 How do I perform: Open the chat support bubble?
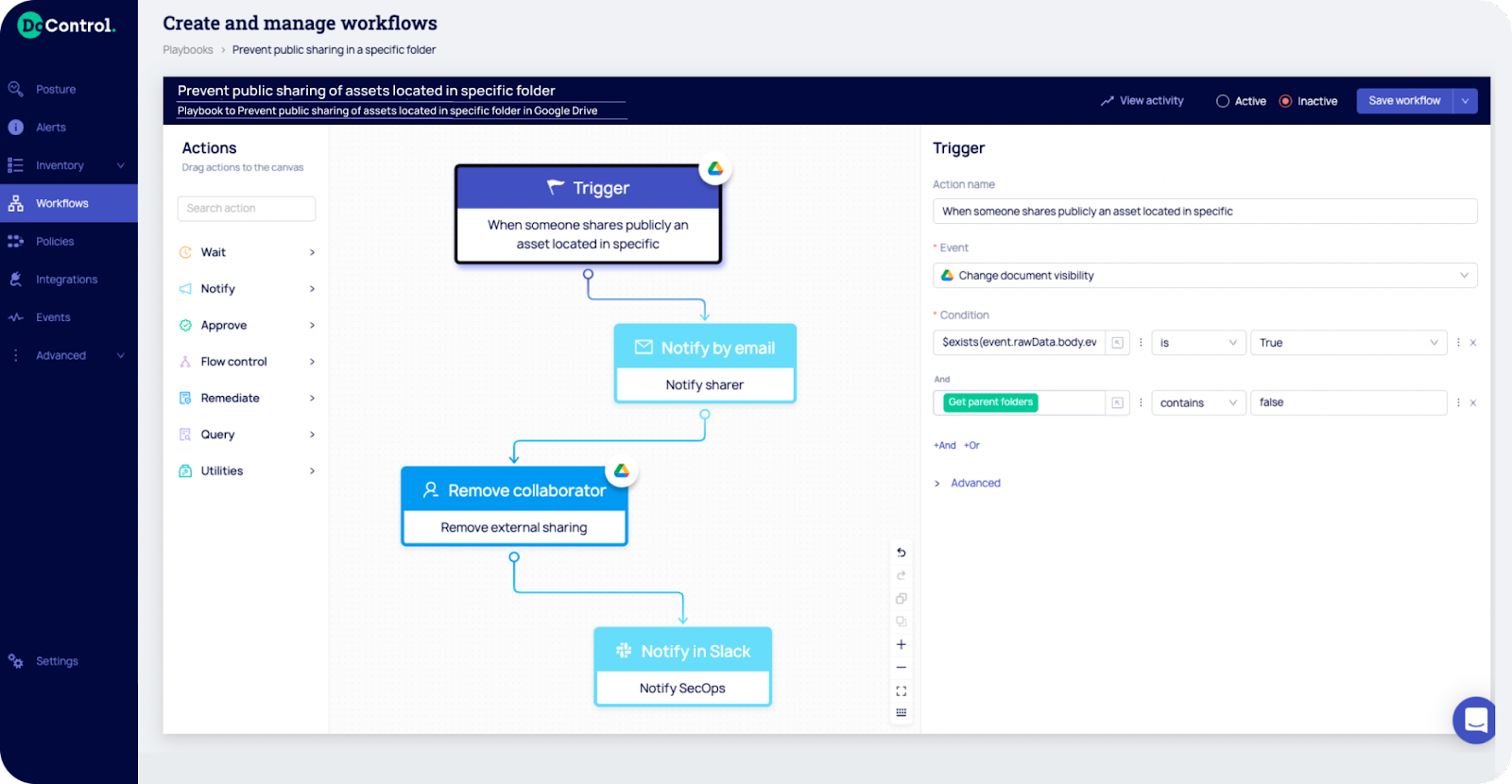(1475, 721)
